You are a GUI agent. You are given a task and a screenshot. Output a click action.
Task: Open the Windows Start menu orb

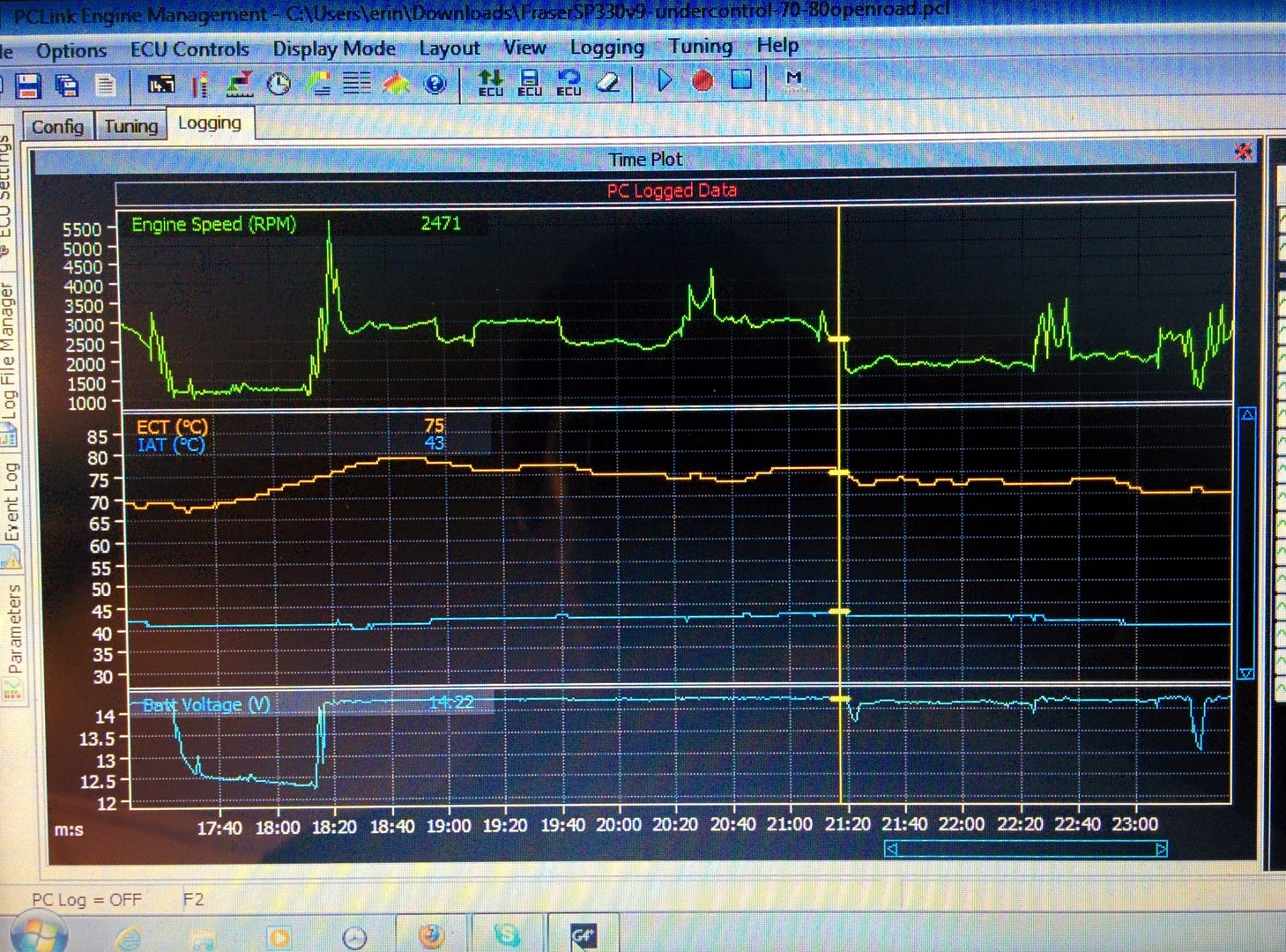pyautogui.click(x=40, y=934)
